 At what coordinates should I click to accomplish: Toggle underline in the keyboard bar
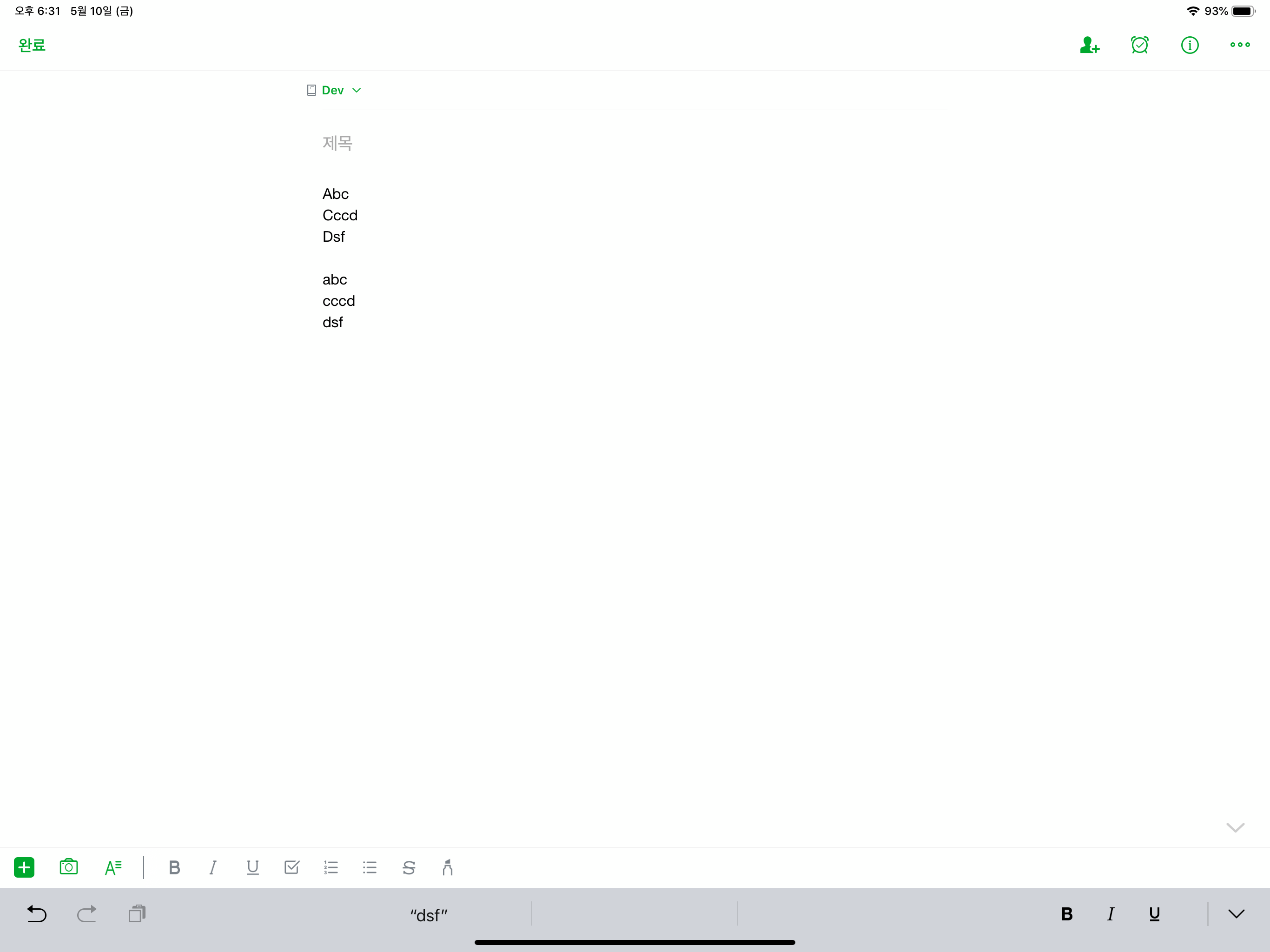point(1154,913)
